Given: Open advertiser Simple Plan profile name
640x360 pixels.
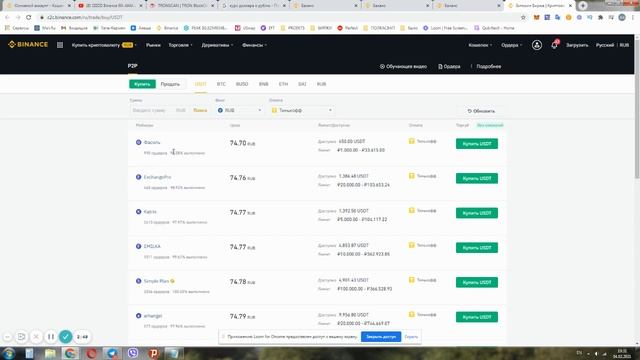Looking at the screenshot, I should tap(156, 281).
